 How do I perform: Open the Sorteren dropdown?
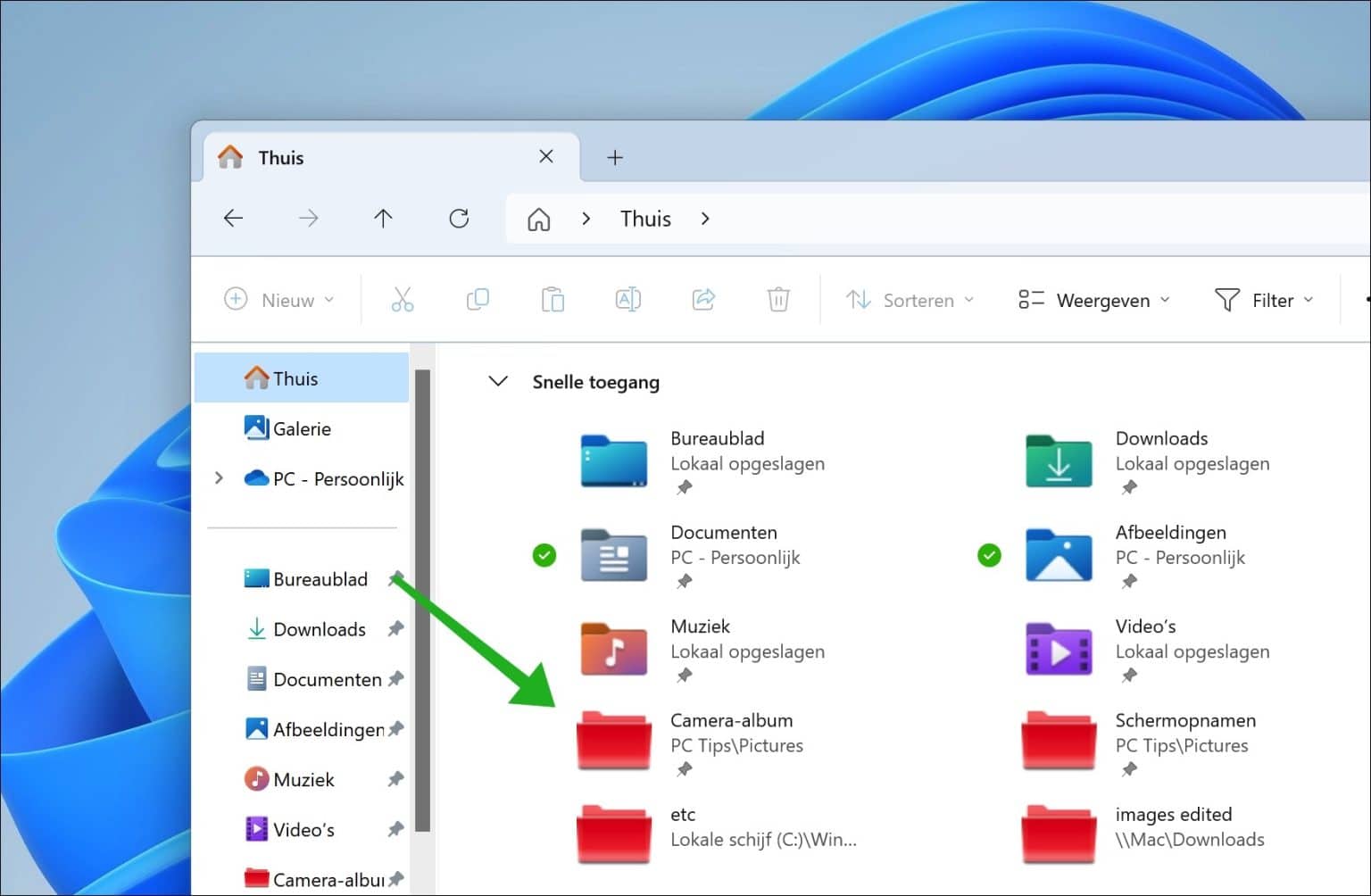(x=910, y=300)
